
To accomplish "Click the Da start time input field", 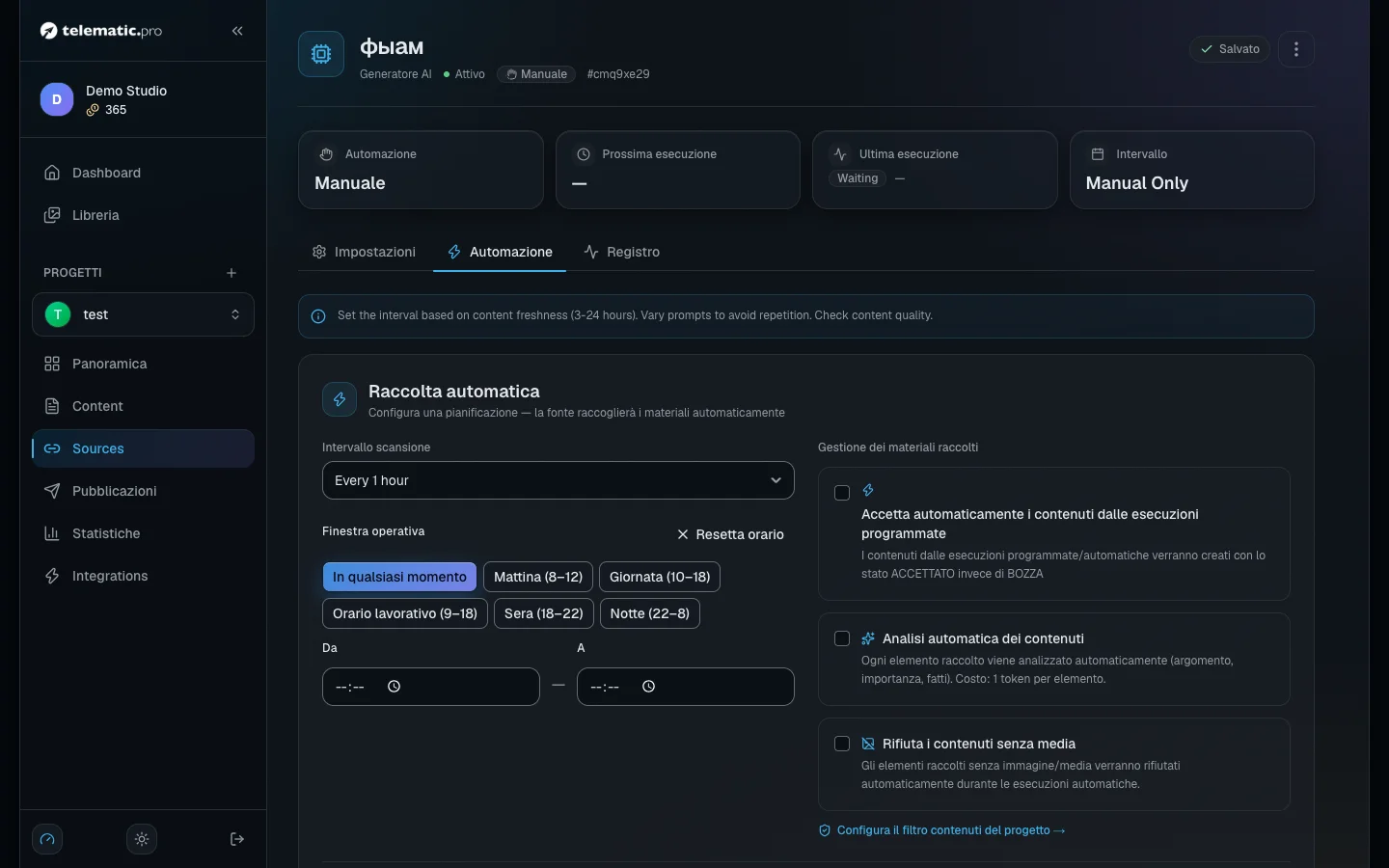I will [x=431, y=687].
